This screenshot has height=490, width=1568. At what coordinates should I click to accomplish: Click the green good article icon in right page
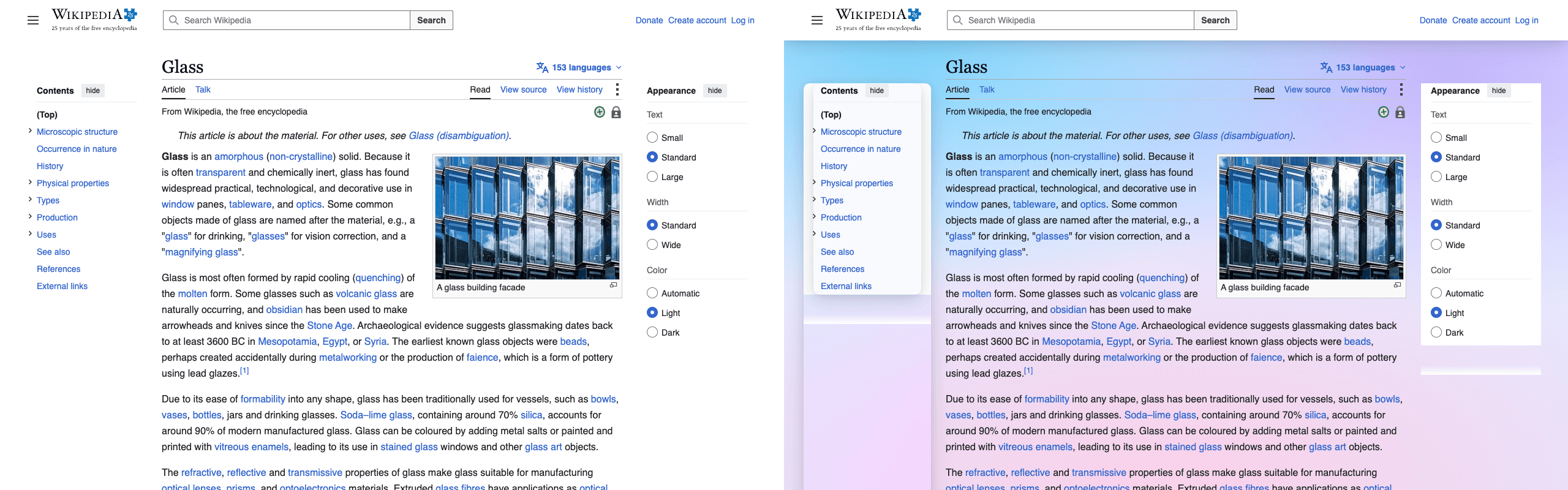[x=1384, y=112]
